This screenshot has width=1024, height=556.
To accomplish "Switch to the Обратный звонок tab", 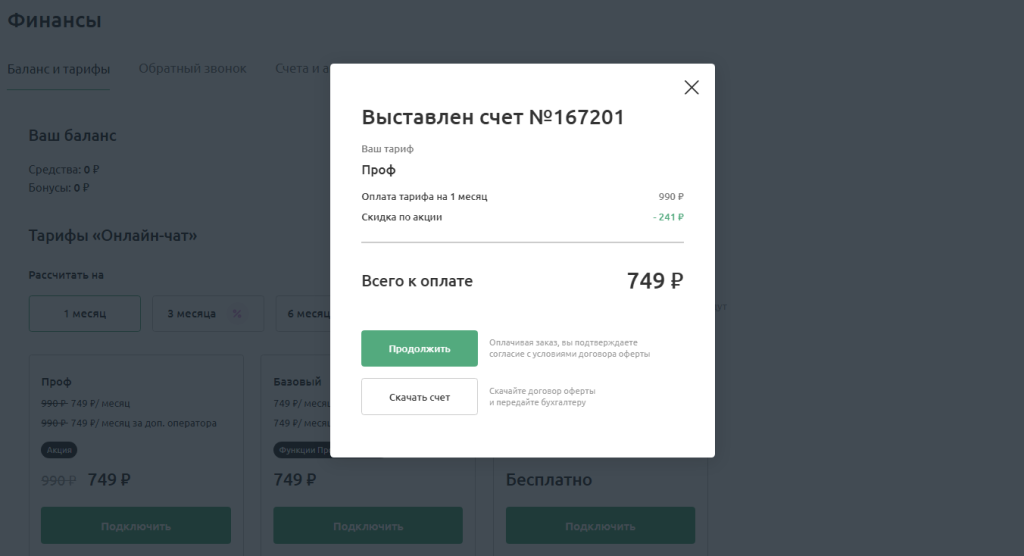I will (192, 69).
